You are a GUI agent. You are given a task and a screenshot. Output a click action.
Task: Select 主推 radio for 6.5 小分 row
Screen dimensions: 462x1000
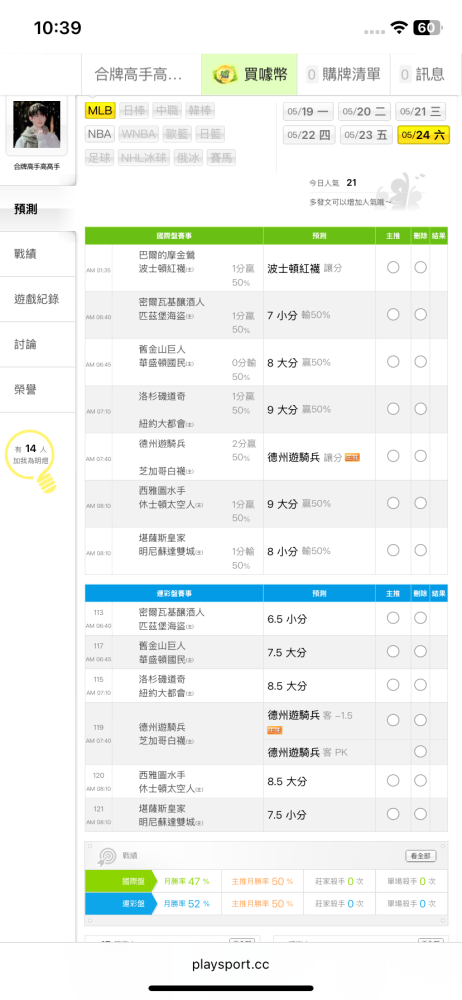pos(393,617)
